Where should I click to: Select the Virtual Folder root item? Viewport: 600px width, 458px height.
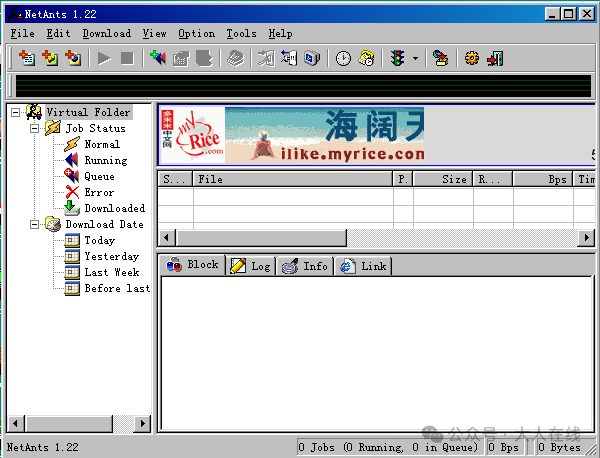[88, 112]
